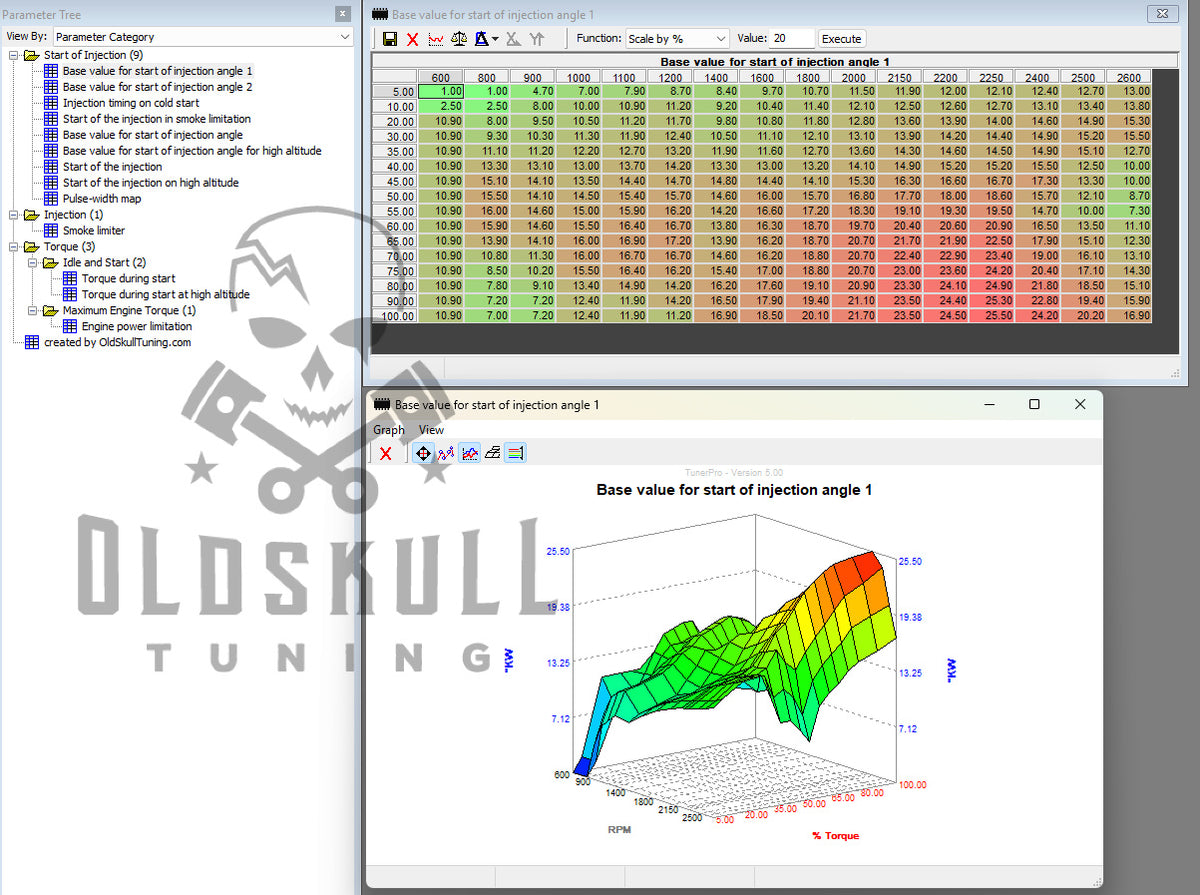Select created by OldSkullTuning.com item

(117, 343)
